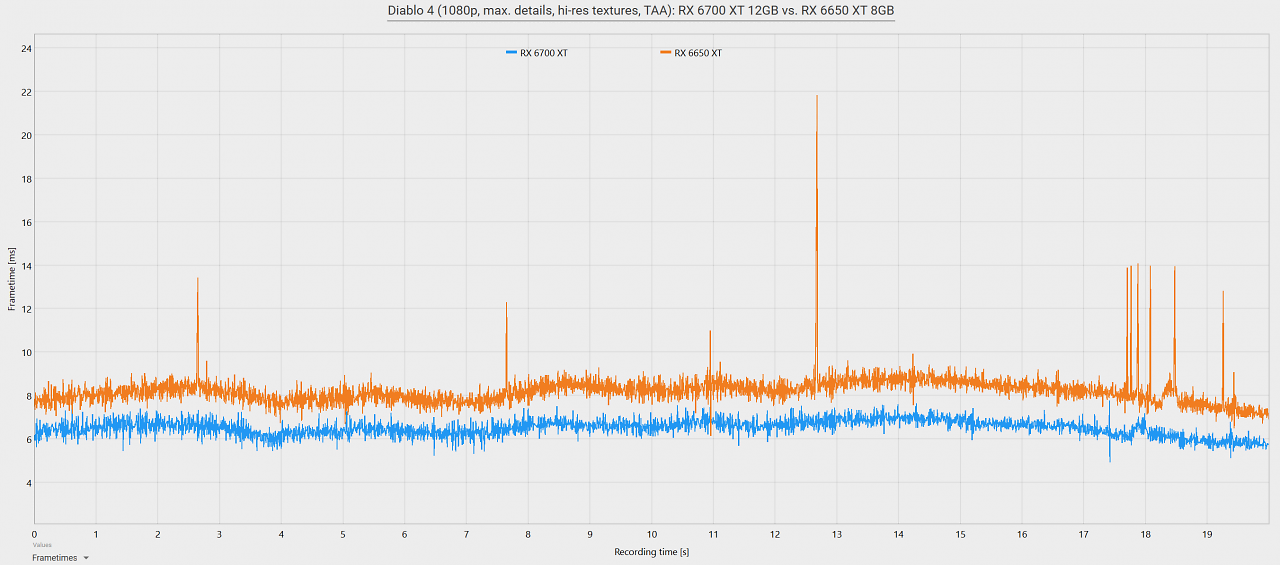
Task: Open the Frametimes values dropdown
Action: click(x=61, y=558)
